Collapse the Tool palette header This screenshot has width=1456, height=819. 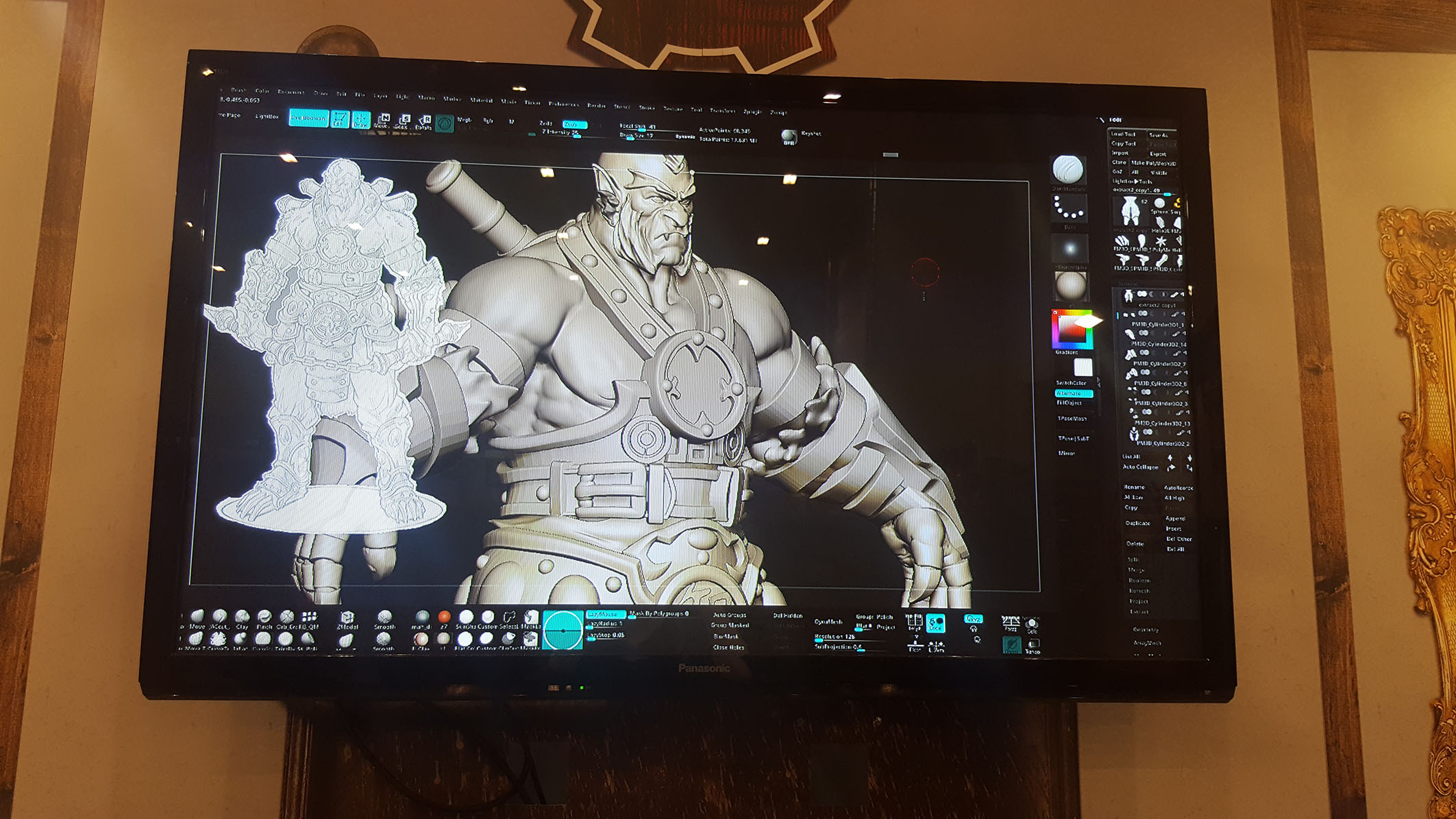[x=1115, y=120]
